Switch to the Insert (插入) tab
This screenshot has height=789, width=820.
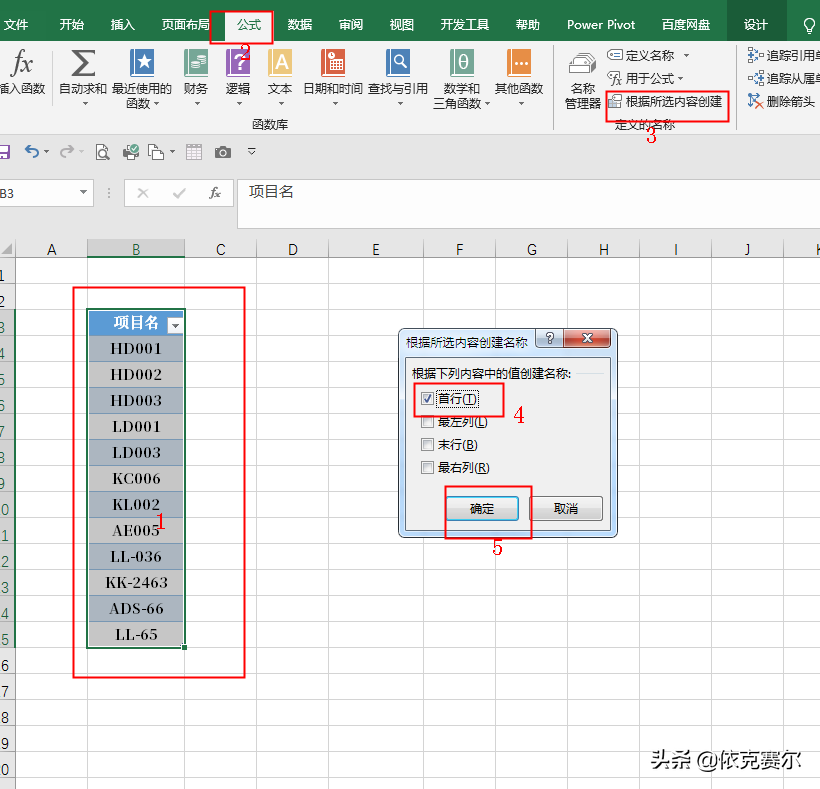click(x=123, y=25)
